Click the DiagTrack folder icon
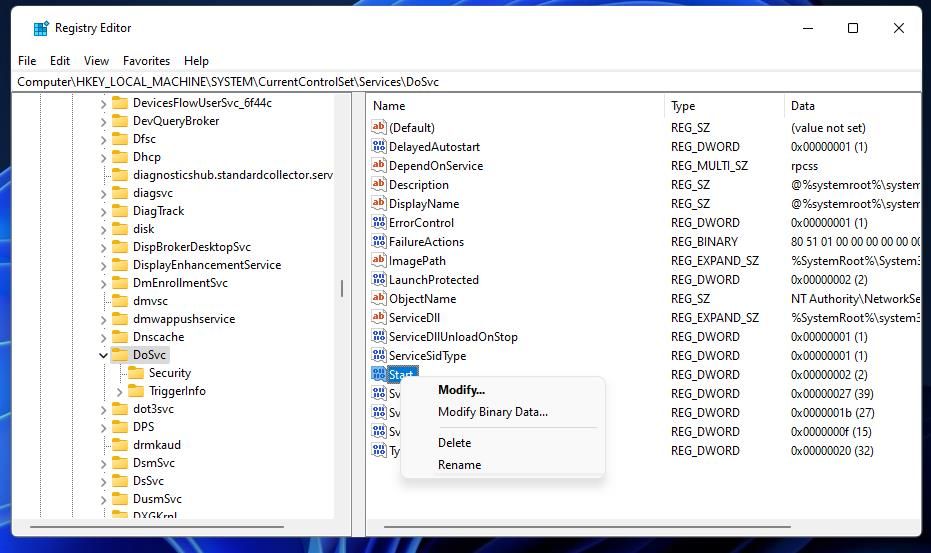931x553 pixels. click(x=120, y=211)
